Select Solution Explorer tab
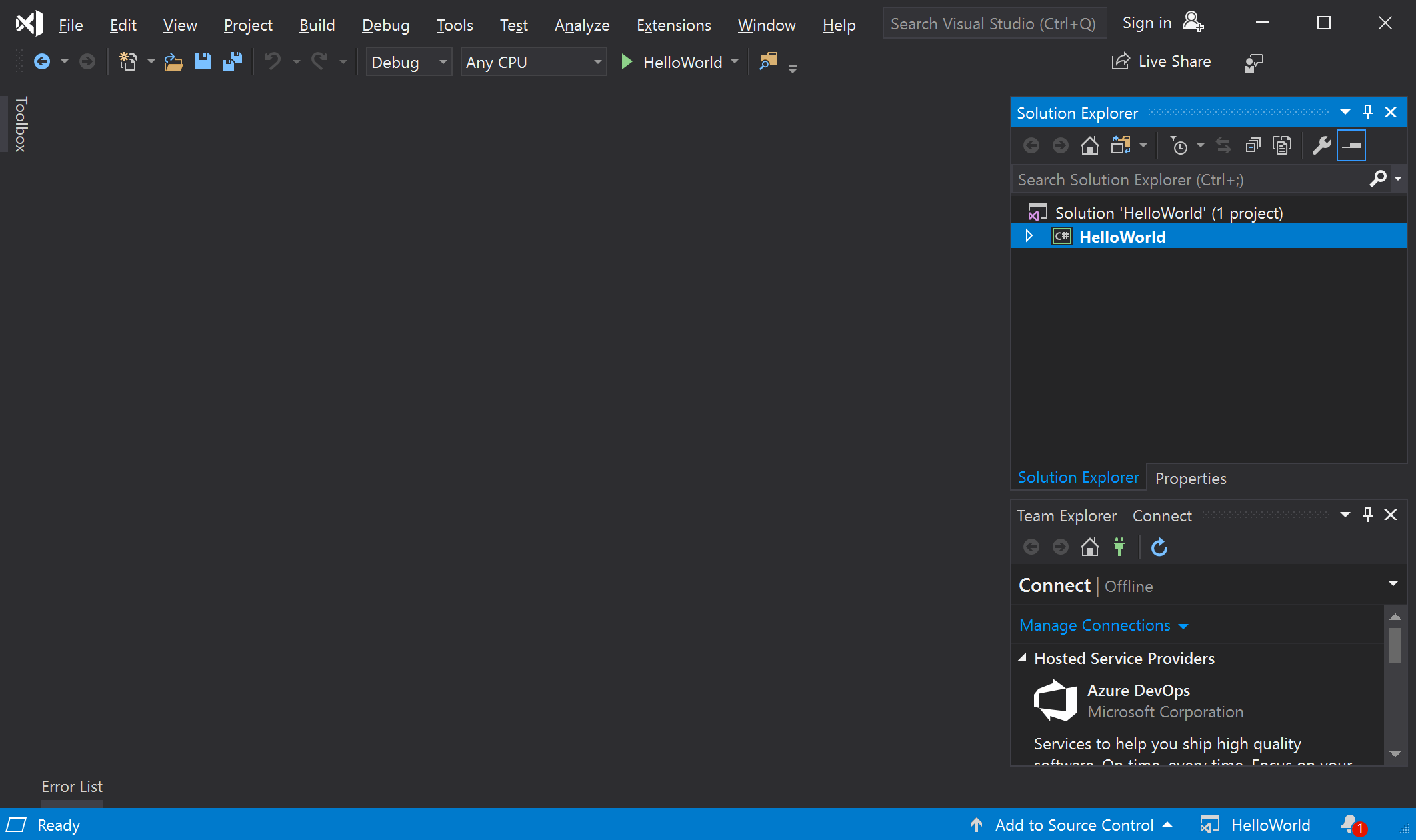Viewport: 1416px width, 840px height. pyautogui.click(x=1078, y=477)
